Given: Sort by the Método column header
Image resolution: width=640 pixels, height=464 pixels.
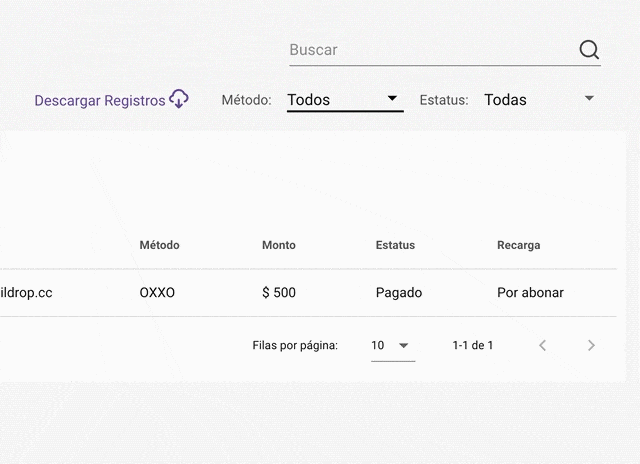Looking at the screenshot, I should (159, 245).
